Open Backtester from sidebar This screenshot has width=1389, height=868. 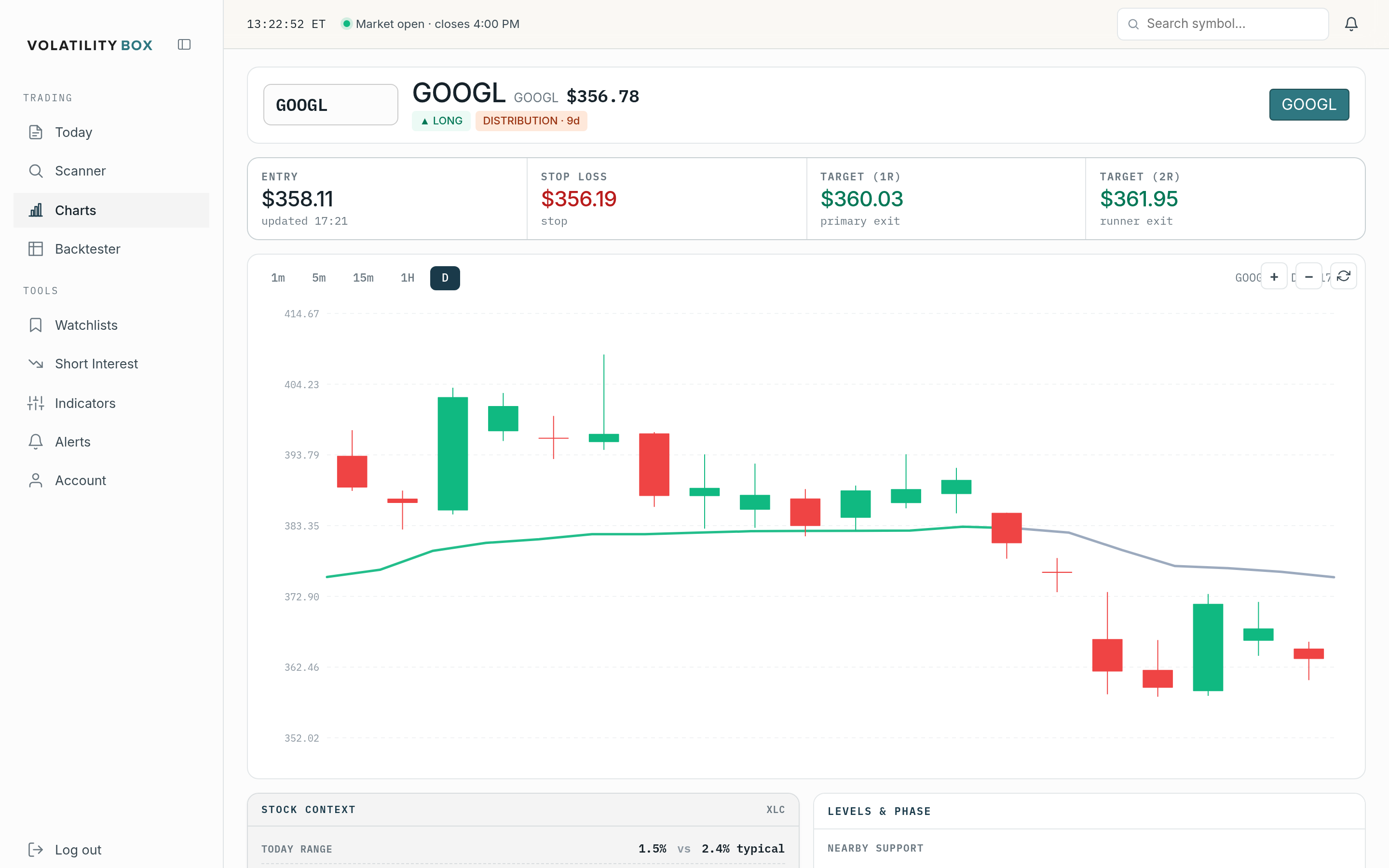click(111, 248)
